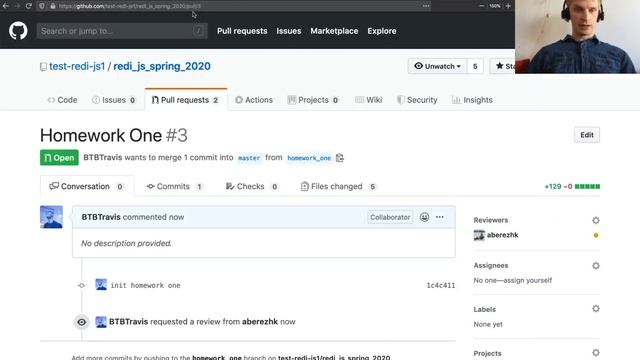Open the homework_one branch link
The width and height of the screenshot is (640, 360).
(309, 158)
